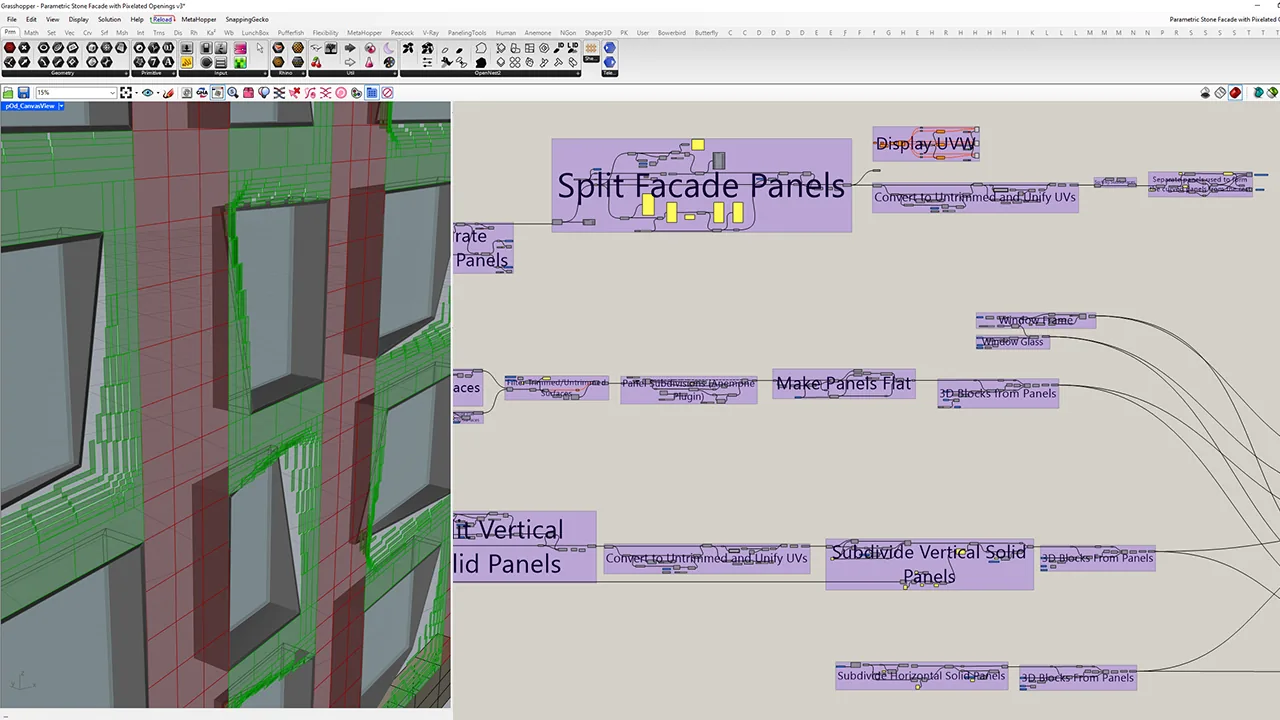The image size is (1280, 720).
Task: Toggle the highlighted window capture icon
Action: [x=217, y=93]
